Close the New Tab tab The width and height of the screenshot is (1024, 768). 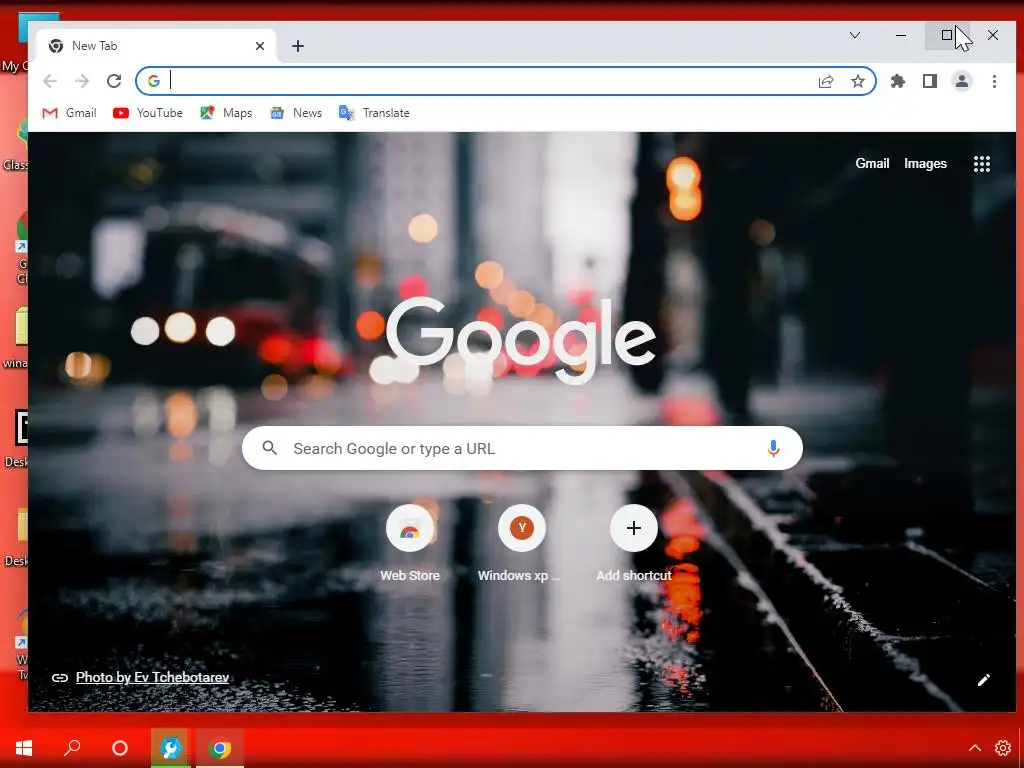click(260, 46)
